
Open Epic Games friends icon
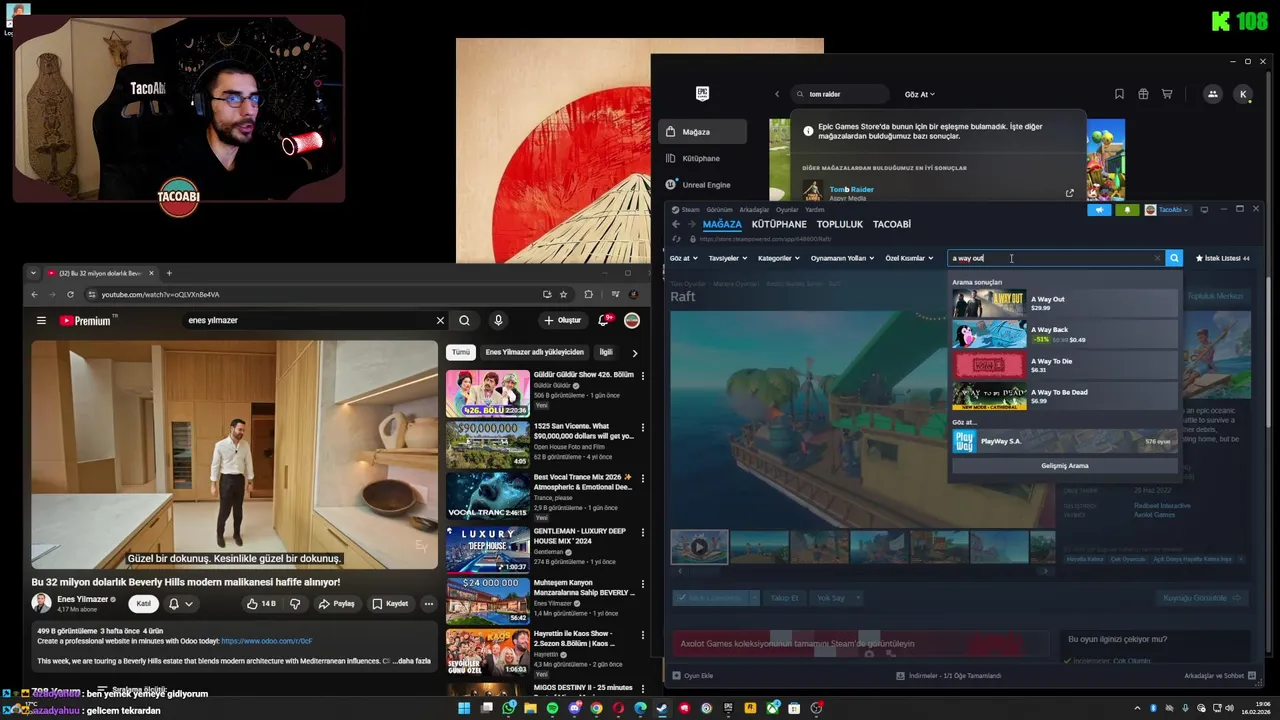pyautogui.click(x=1213, y=94)
